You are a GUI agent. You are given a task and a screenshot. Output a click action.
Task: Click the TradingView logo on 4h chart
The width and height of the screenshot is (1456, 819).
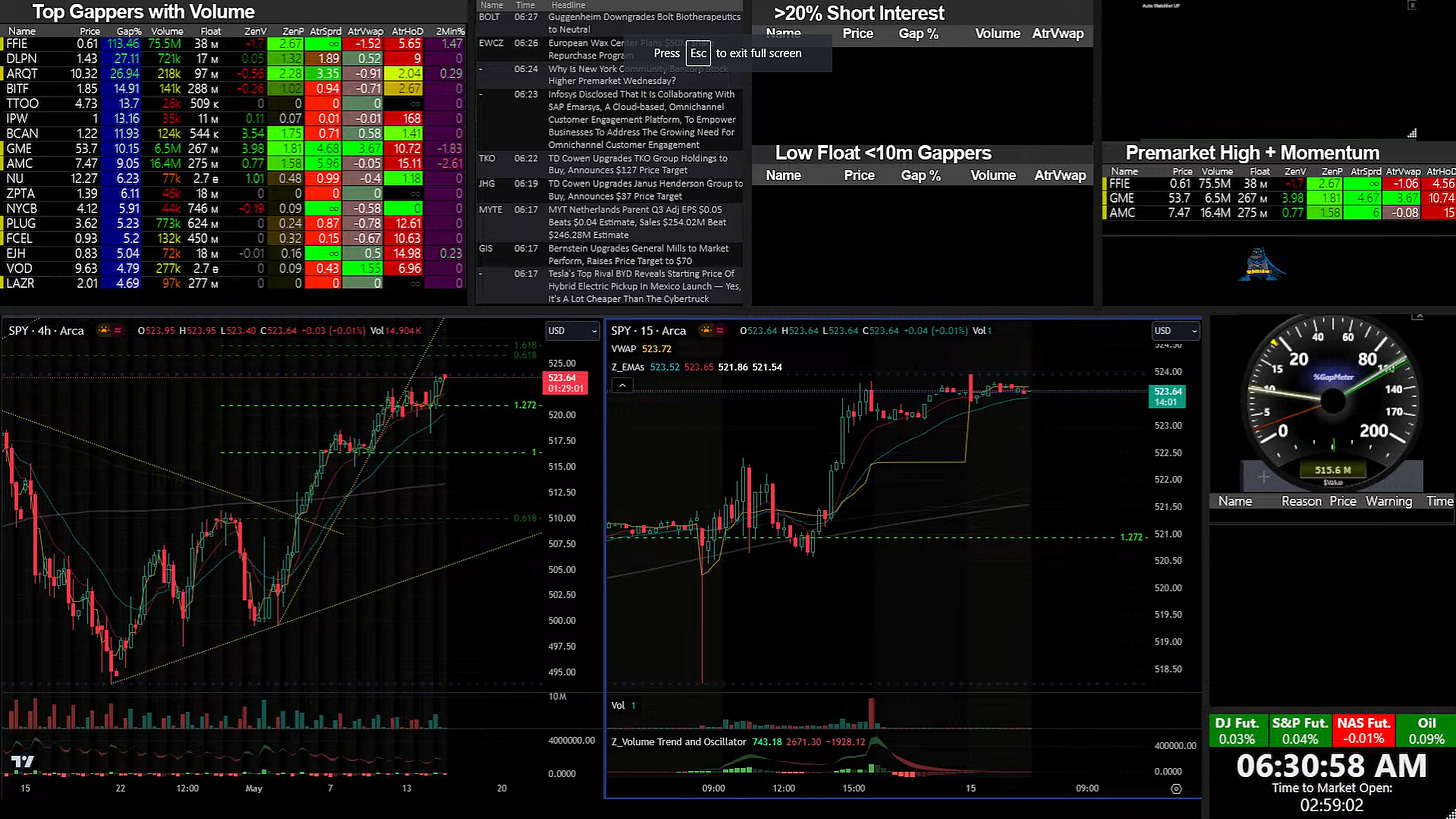coord(22,763)
